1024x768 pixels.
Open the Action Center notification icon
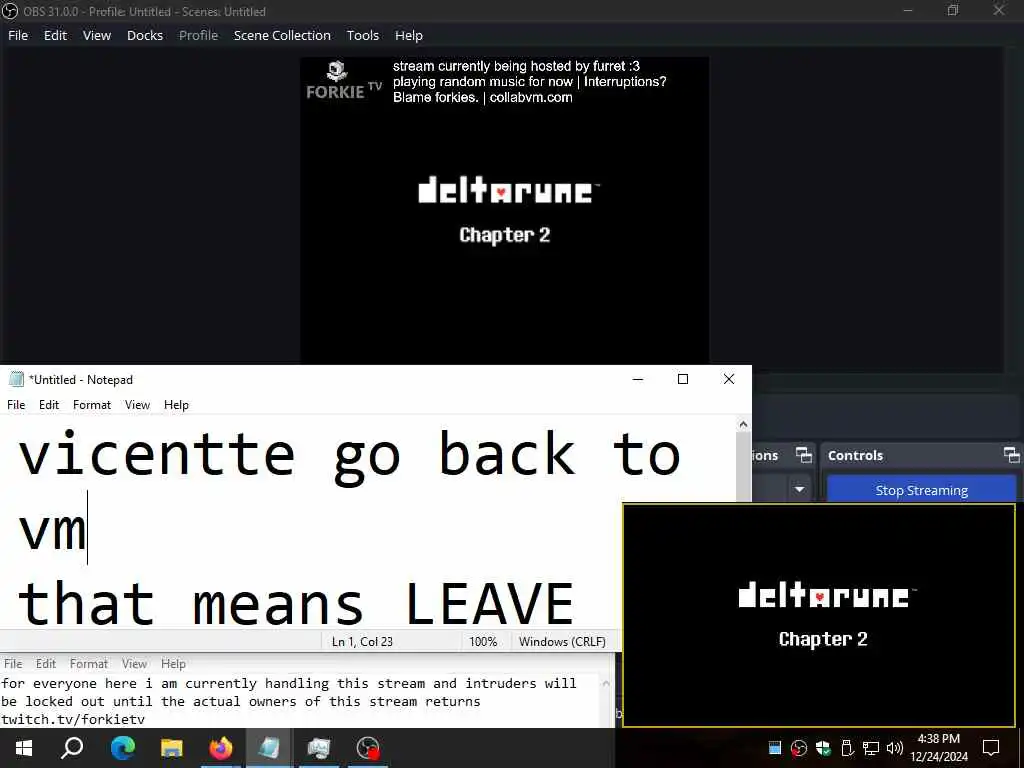pos(991,748)
